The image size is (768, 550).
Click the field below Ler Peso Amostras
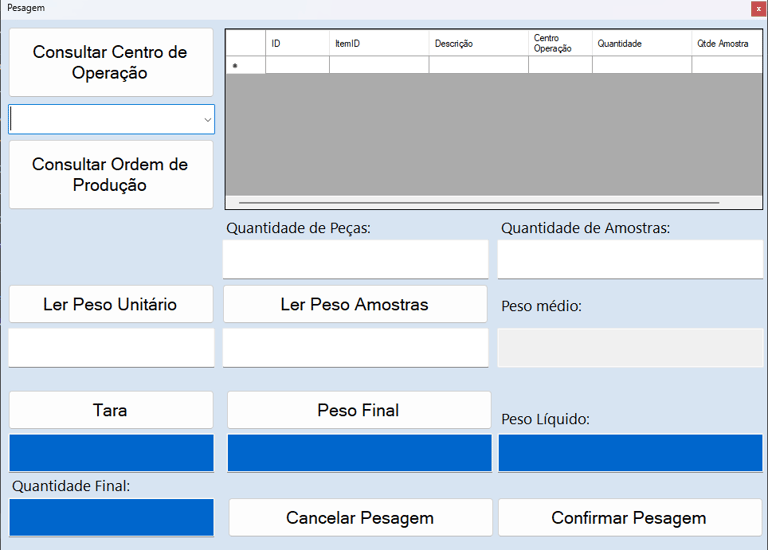[x=356, y=348]
